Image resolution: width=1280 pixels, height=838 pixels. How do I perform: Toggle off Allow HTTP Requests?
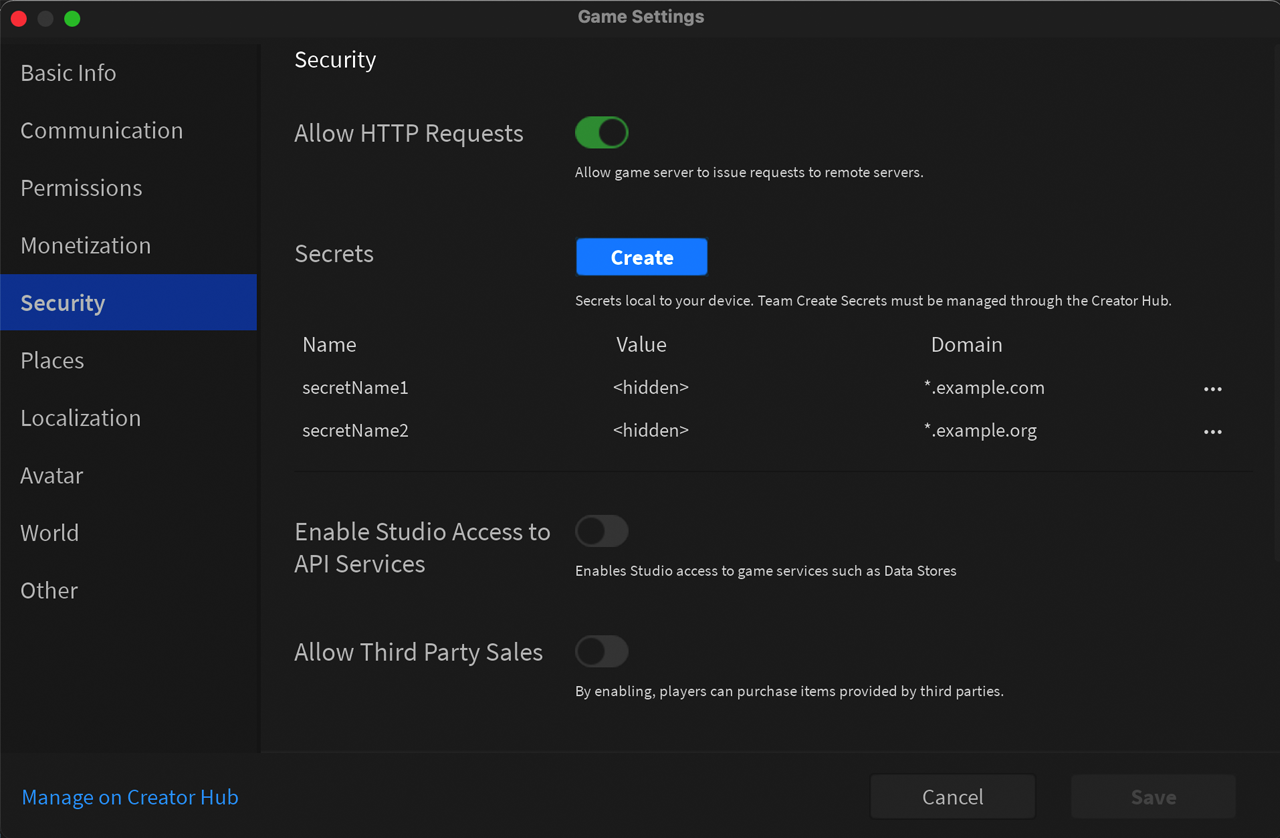pos(601,132)
